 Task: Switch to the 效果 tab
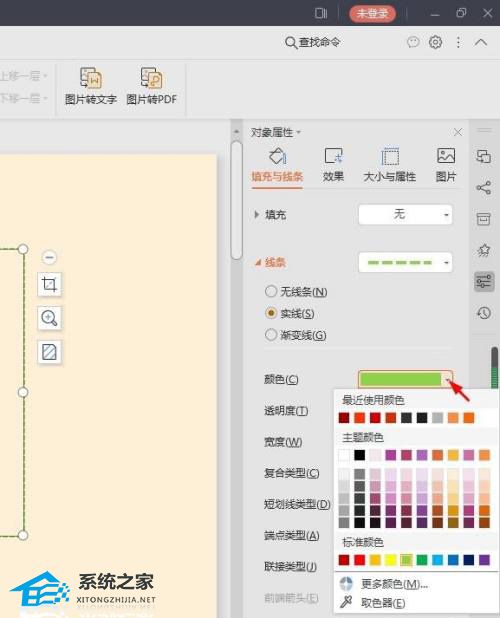coord(333,166)
